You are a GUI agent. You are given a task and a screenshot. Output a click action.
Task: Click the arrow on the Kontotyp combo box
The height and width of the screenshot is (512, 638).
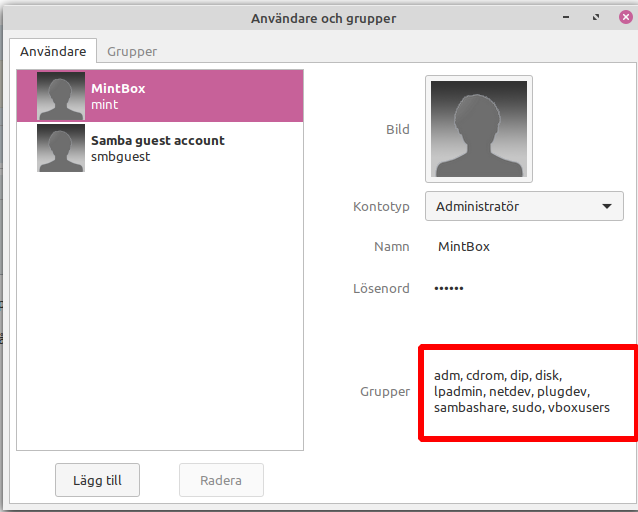pos(606,207)
